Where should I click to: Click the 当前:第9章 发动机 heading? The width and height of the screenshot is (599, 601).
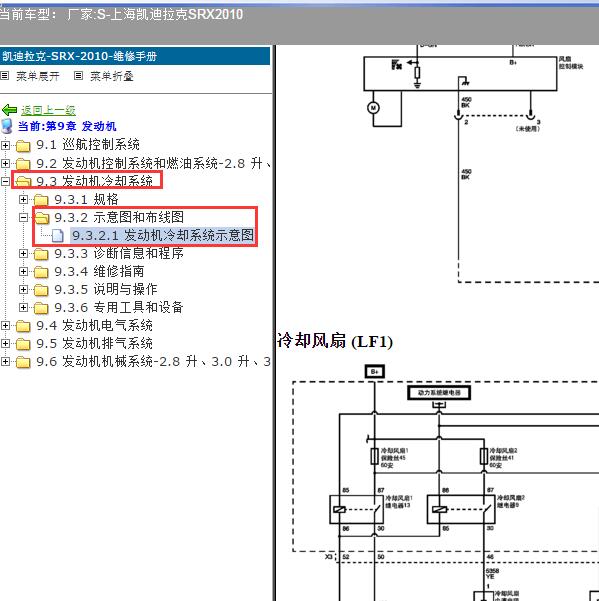coord(67,126)
